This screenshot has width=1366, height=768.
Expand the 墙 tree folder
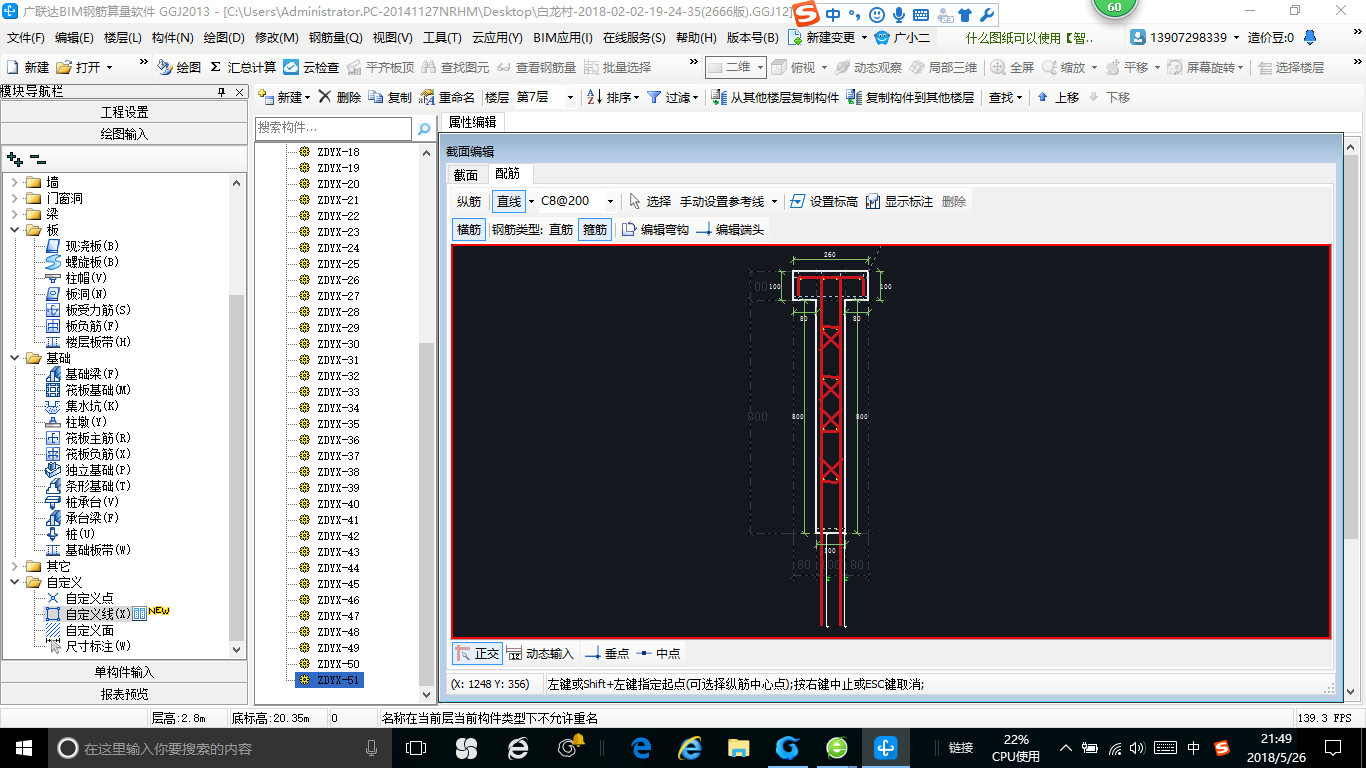(14, 182)
